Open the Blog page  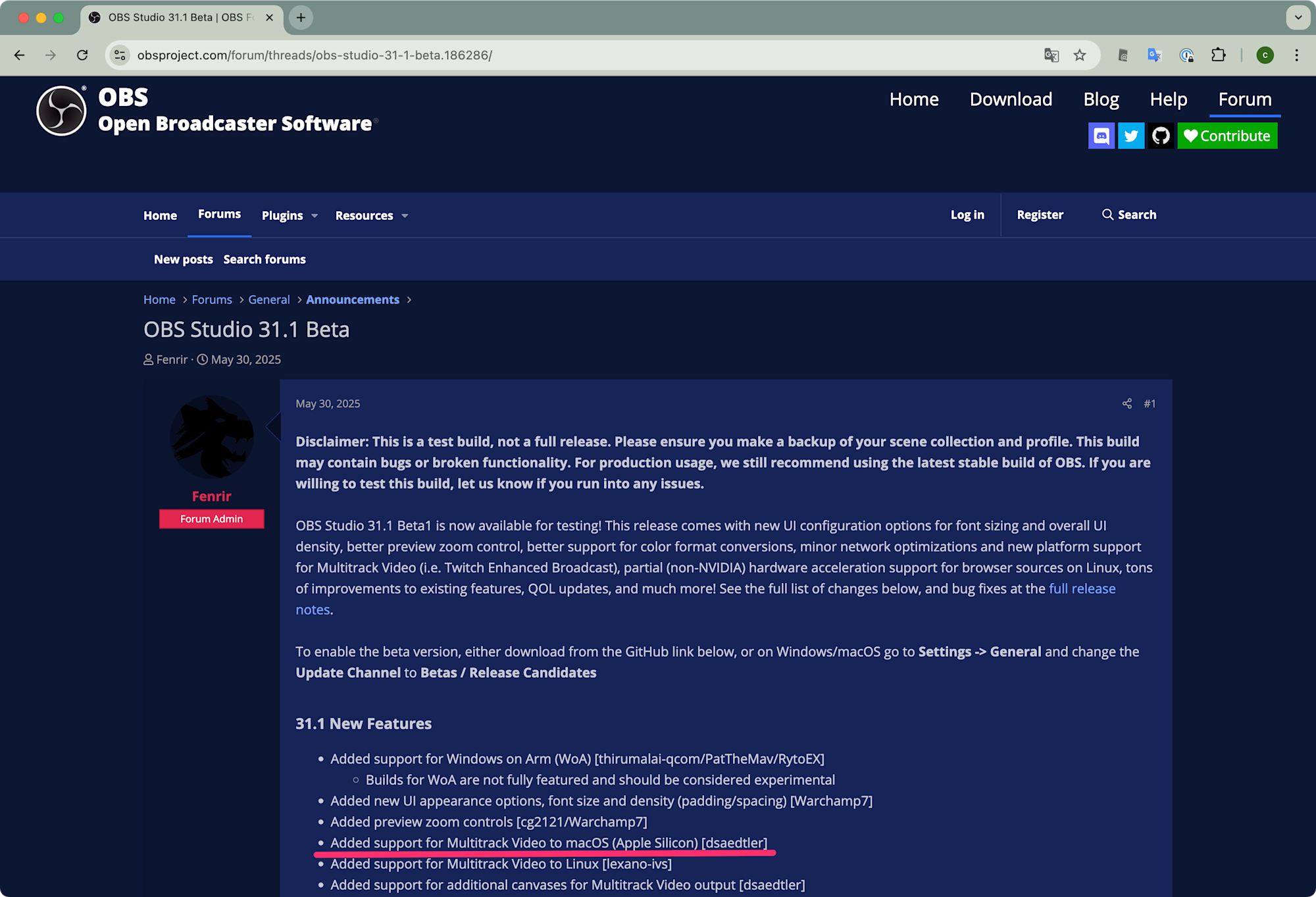click(x=1101, y=99)
